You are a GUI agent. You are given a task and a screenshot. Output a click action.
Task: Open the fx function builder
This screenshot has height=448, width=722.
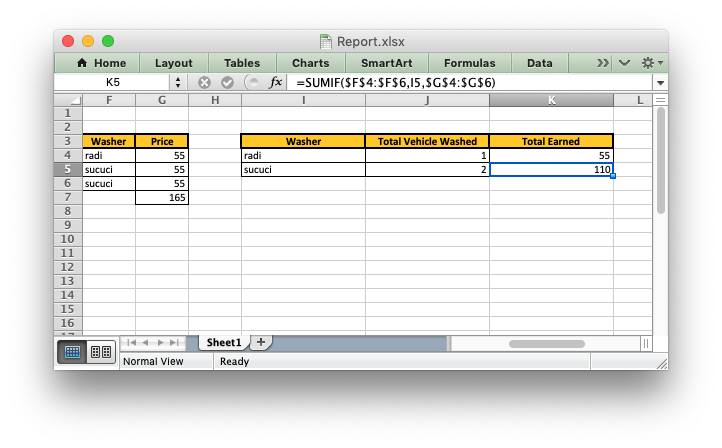point(275,82)
